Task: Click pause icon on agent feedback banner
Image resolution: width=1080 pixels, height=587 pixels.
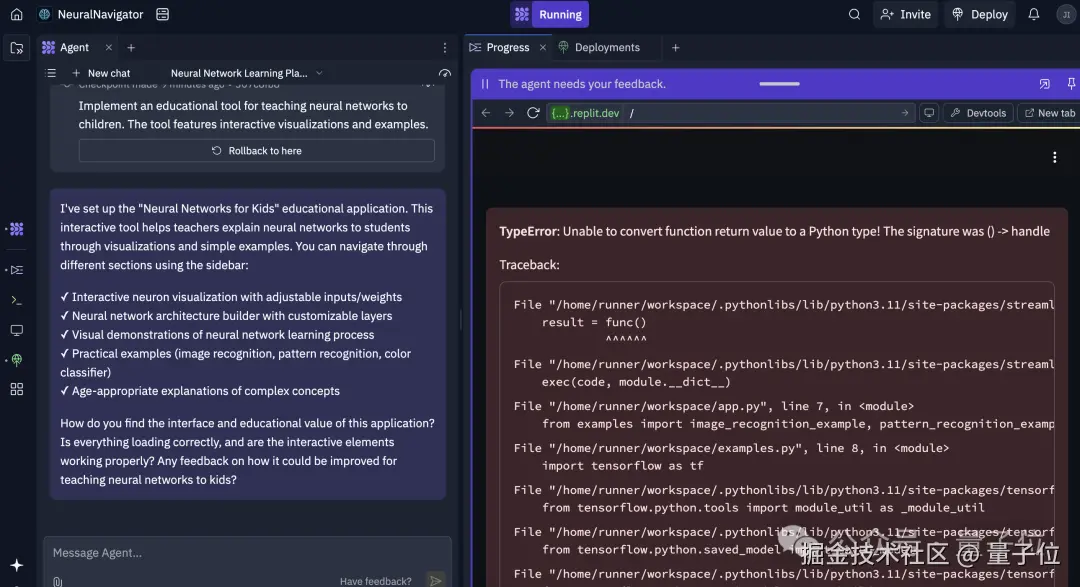Action: click(x=485, y=84)
